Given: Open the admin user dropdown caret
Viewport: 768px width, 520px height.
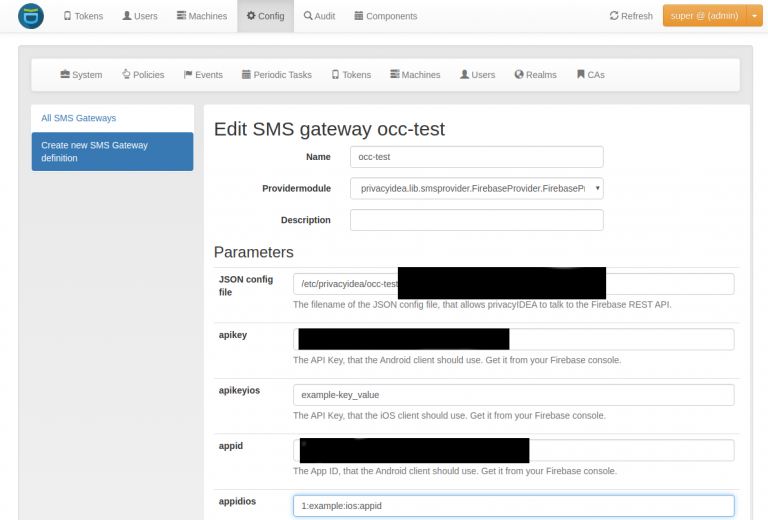Looking at the screenshot, I should click(x=754, y=16).
